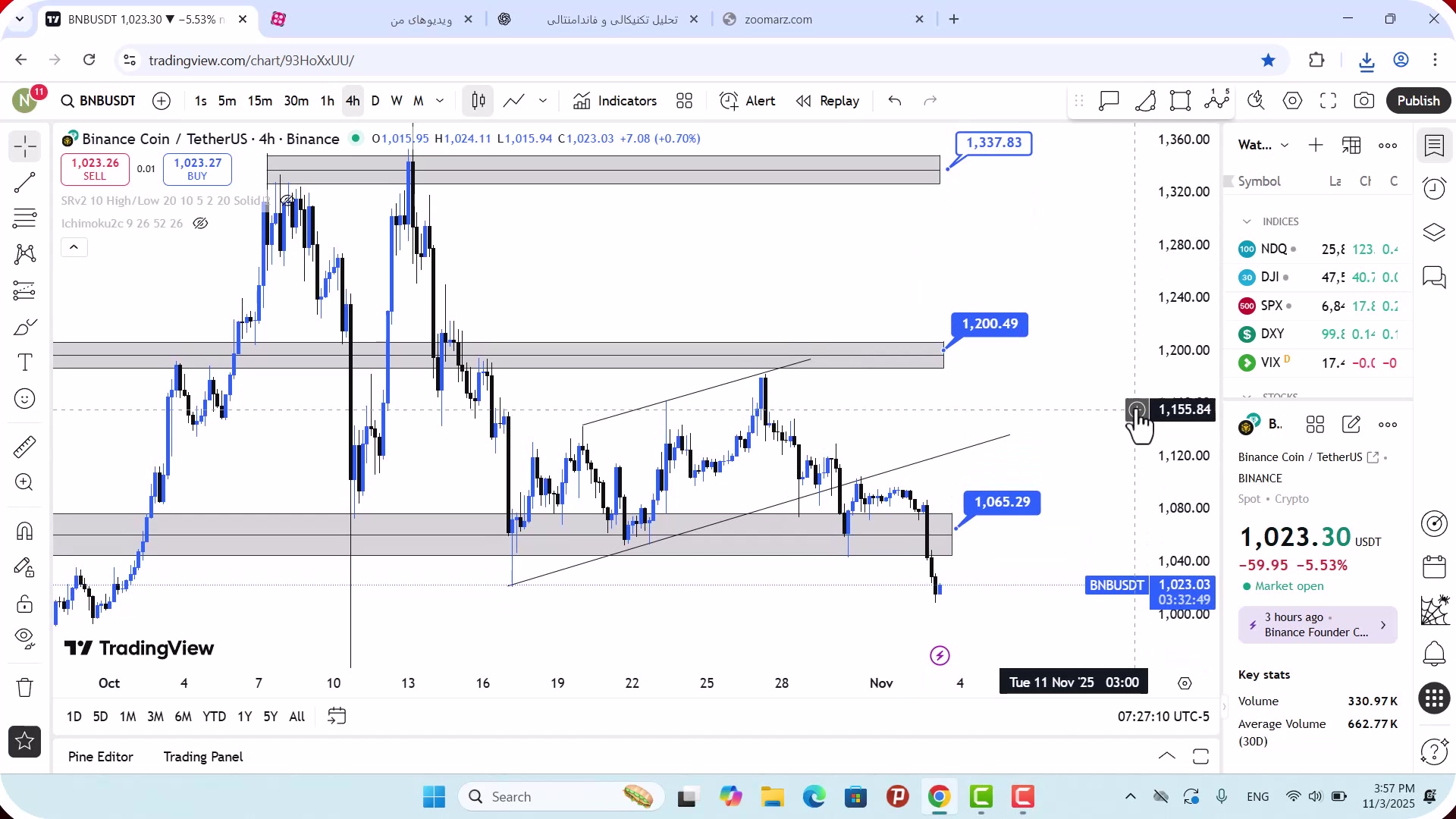
Task: Toggle Ichimoku2c indicator visibility
Action: (x=200, y=224)
